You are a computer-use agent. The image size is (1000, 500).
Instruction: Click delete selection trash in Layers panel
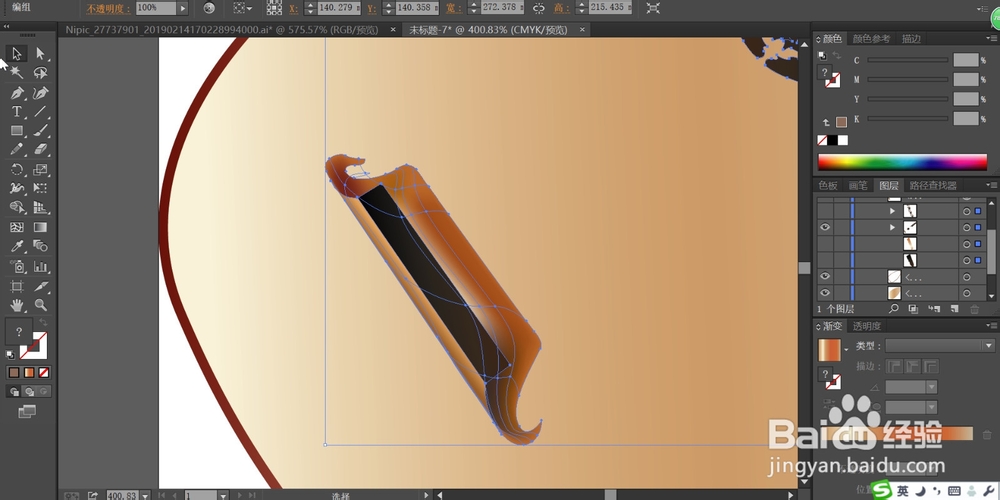pyautogui.click(x=974, y=309)
